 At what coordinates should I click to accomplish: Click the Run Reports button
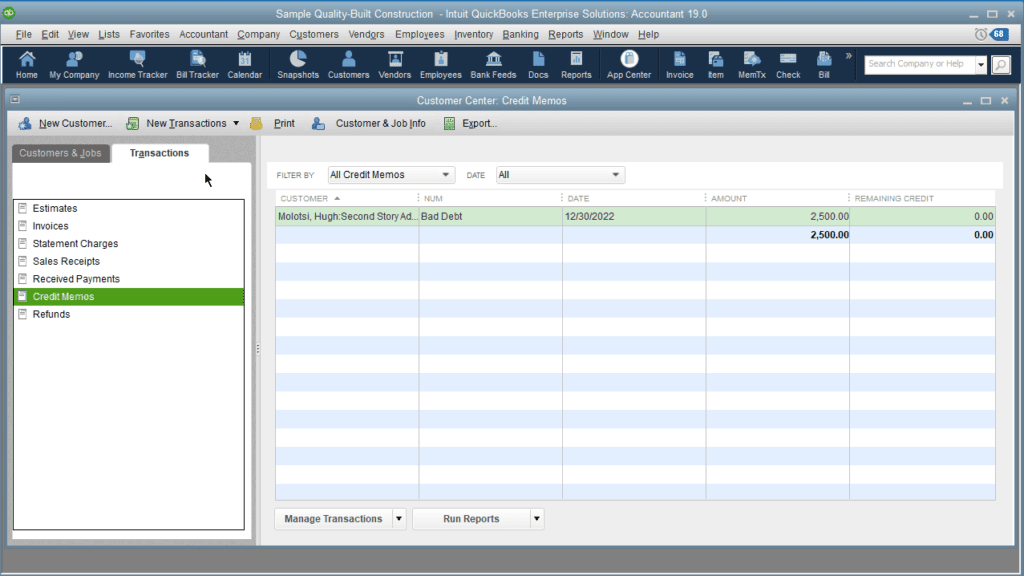(470, 518)
